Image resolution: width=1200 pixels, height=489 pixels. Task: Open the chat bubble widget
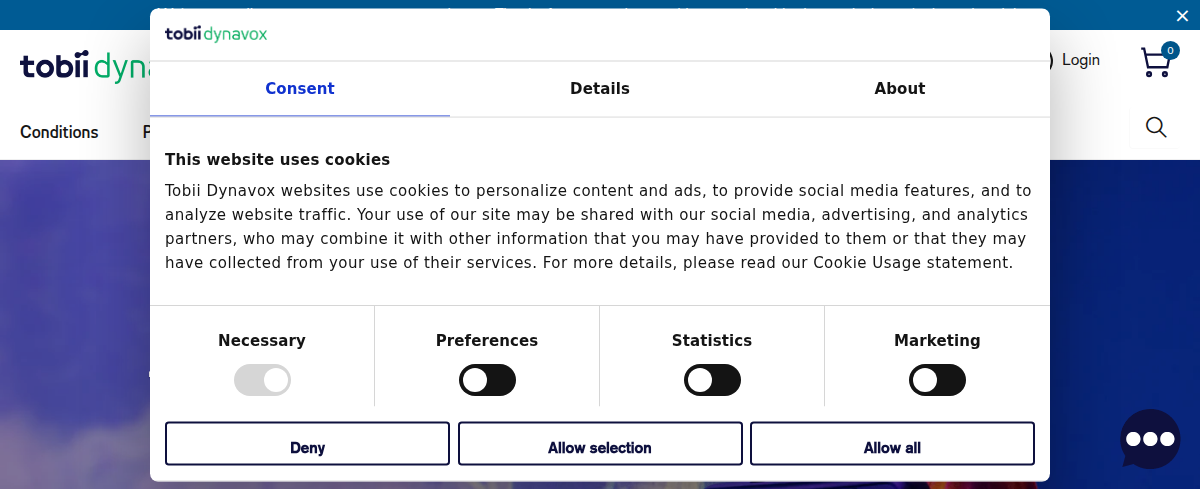(x=1150, y=438)
